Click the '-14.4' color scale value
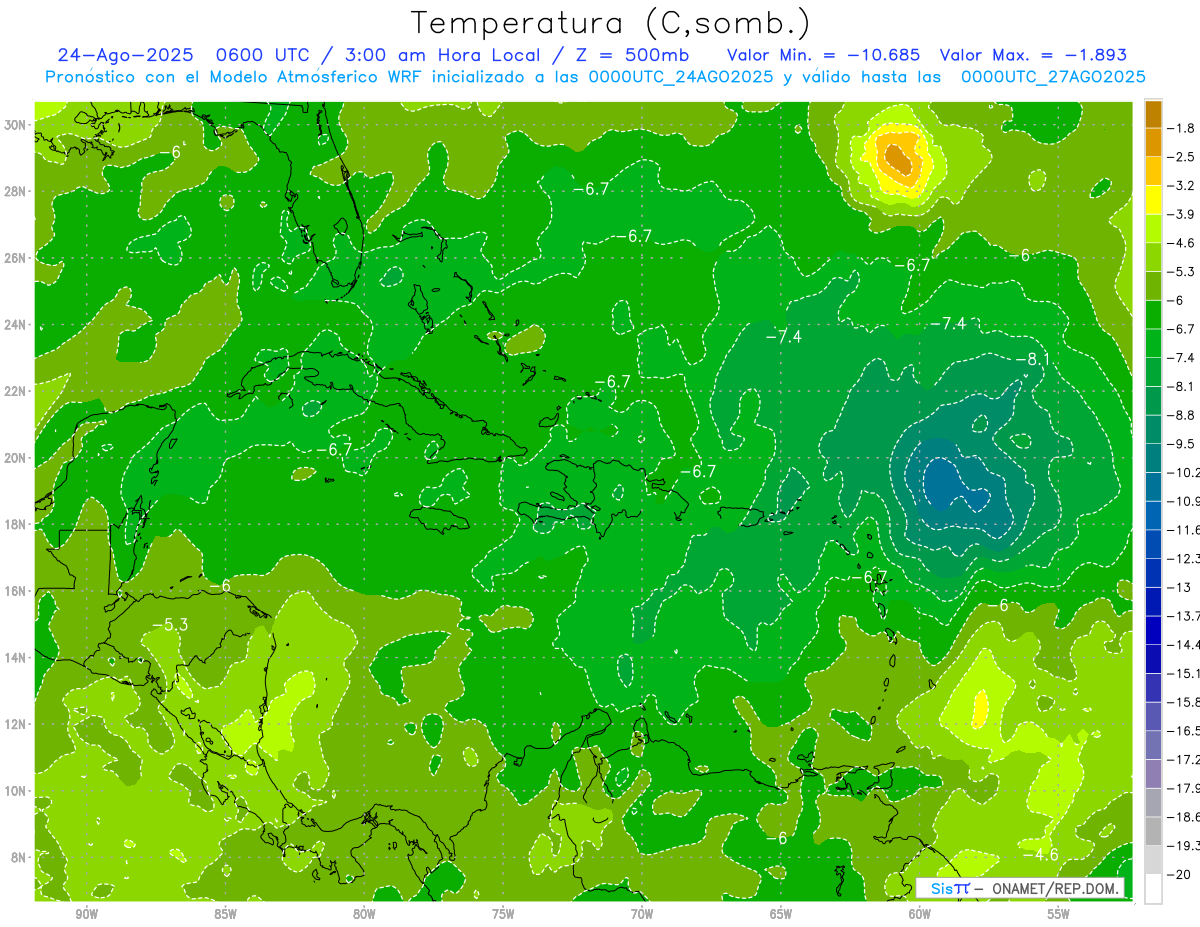Viewport: 1200px width, 927px height. tap(1183, 644)
